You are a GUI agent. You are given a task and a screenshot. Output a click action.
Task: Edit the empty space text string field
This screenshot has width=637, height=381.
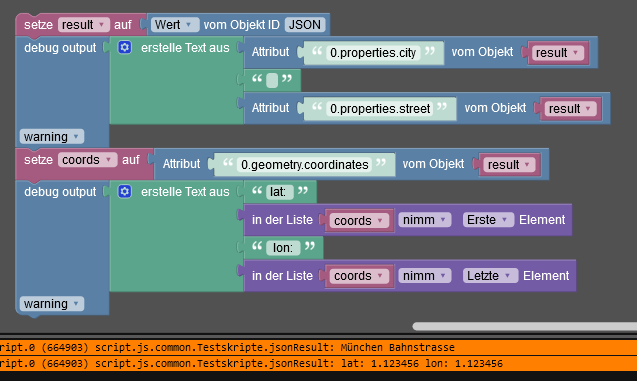pyautogui.click(x=272, y=80)
